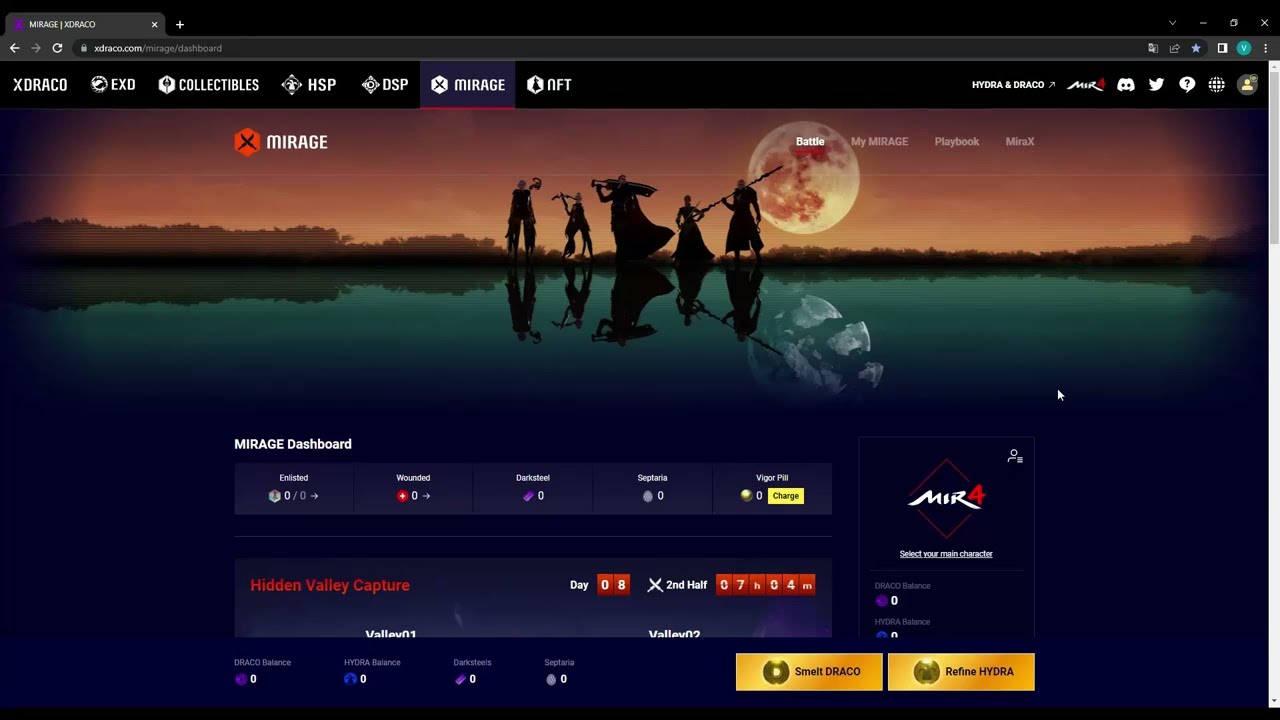Click the Enlisted arrow icon

[x=314, y=496]
